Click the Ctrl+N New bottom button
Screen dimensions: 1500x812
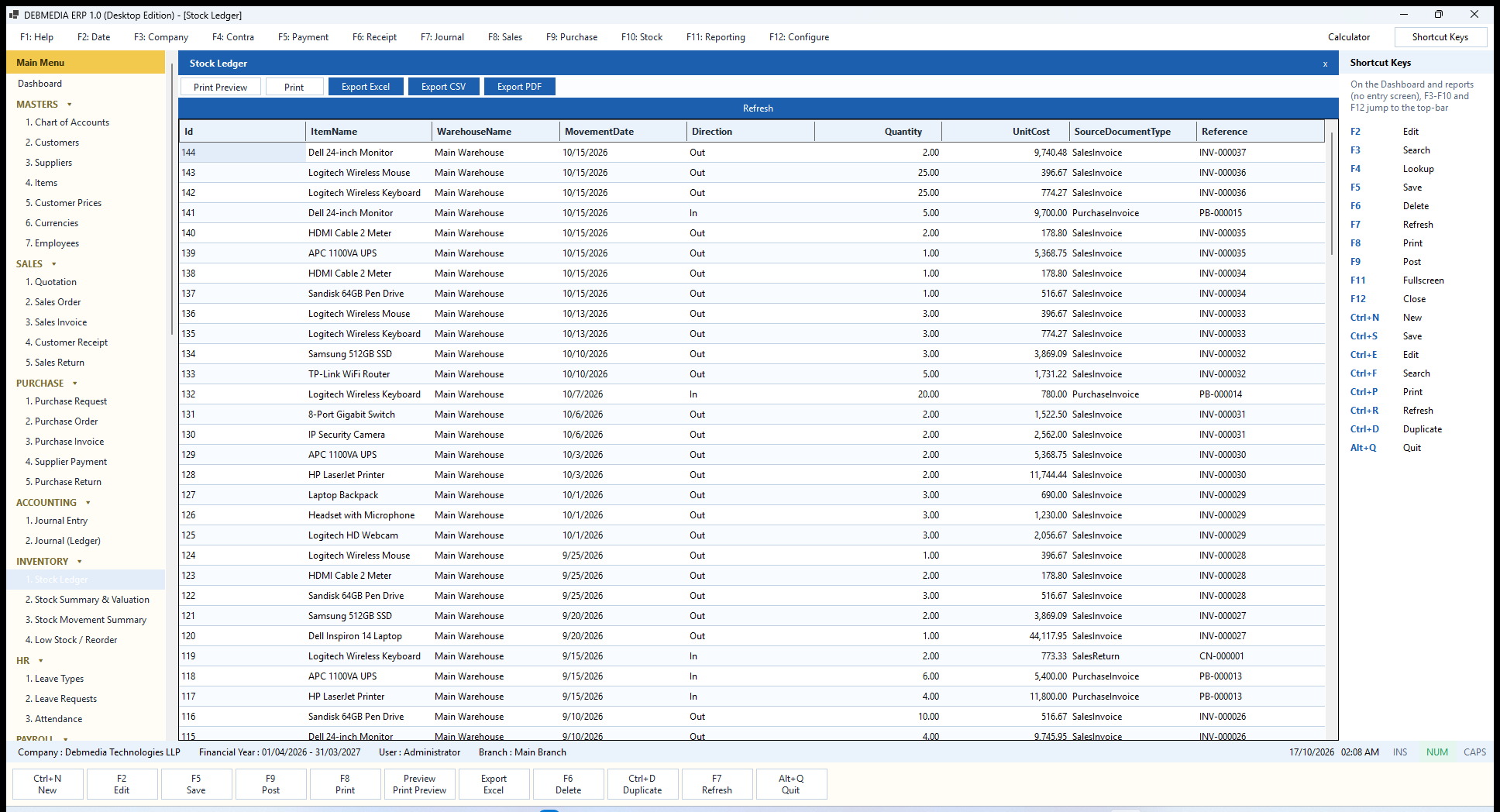tap(47, 784)
